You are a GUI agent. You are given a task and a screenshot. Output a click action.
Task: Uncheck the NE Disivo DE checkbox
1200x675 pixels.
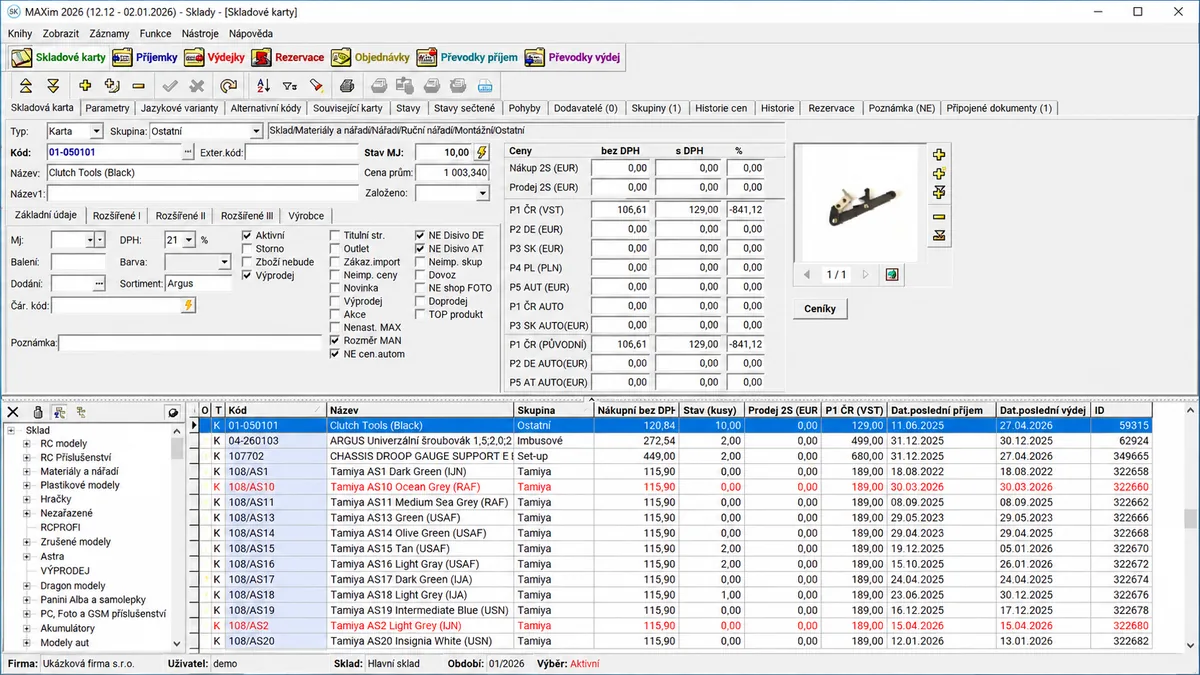pos(421,235)
